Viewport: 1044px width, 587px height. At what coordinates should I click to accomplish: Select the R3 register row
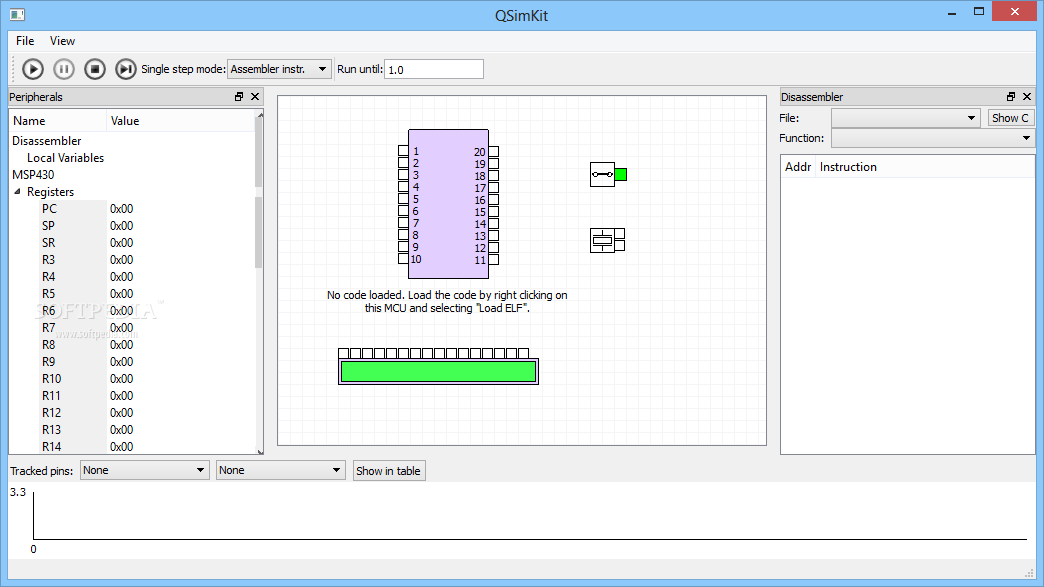(132, 260)
